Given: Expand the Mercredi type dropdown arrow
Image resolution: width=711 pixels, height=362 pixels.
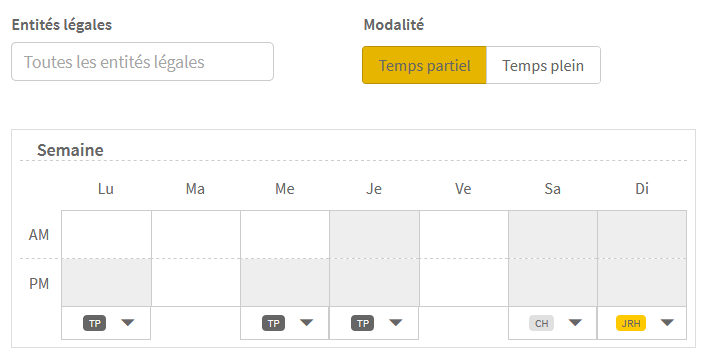Looking at the screenshot, I should pos(307,323).
